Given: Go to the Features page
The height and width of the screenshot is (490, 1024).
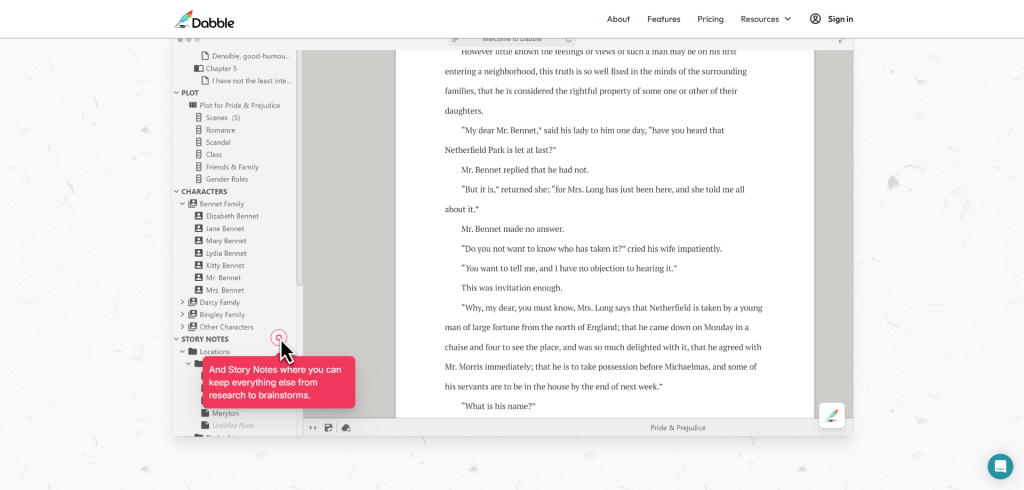Looking at the screenshot, I should pos(663,19).
